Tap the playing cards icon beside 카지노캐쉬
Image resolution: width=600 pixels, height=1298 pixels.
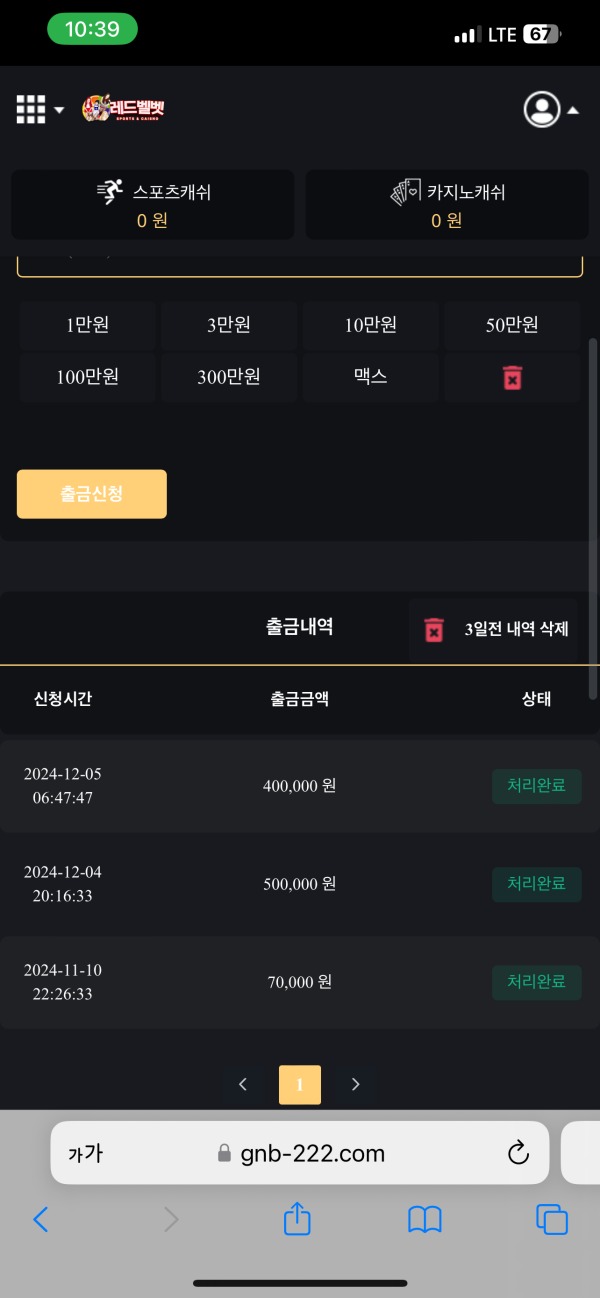(x=405, y=191)
